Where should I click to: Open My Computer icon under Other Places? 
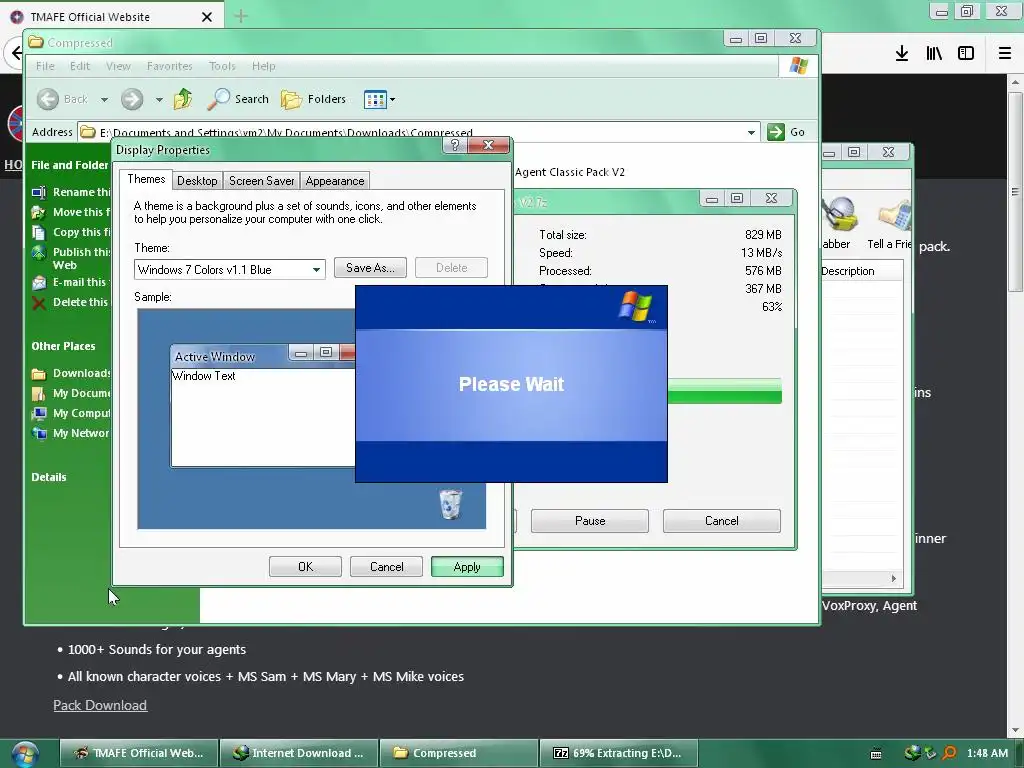[x=39, y=413]
